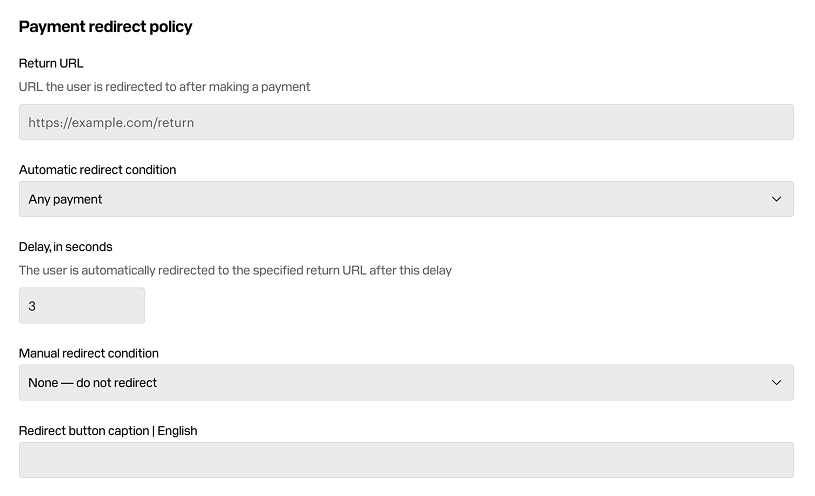Open the Manual redirect condition dropdown

point(406,383)
